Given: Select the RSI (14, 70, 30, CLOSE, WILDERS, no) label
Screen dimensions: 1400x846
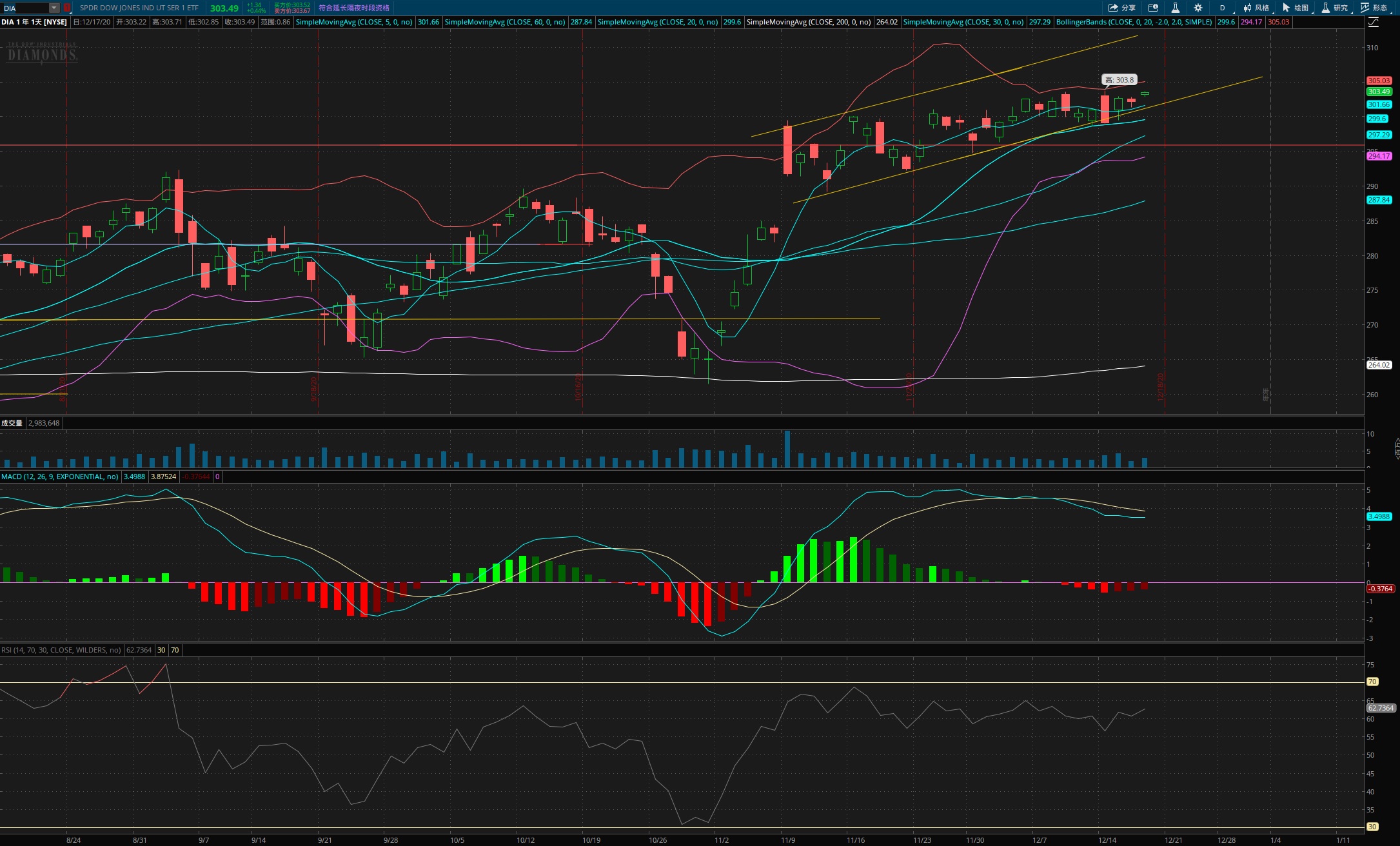Looking at the screenshot, I should tap(61, 650).
